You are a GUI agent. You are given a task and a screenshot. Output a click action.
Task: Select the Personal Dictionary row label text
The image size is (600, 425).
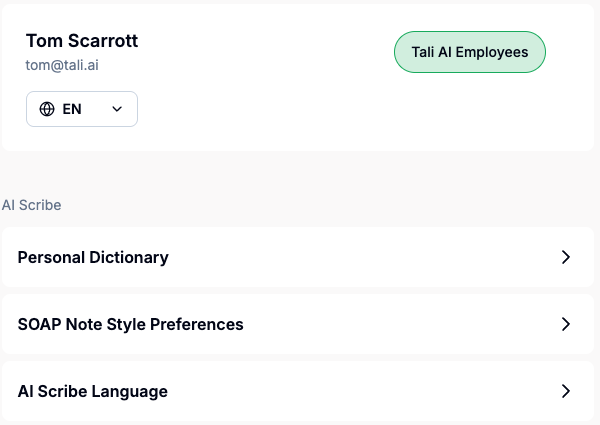pos(93,257)
